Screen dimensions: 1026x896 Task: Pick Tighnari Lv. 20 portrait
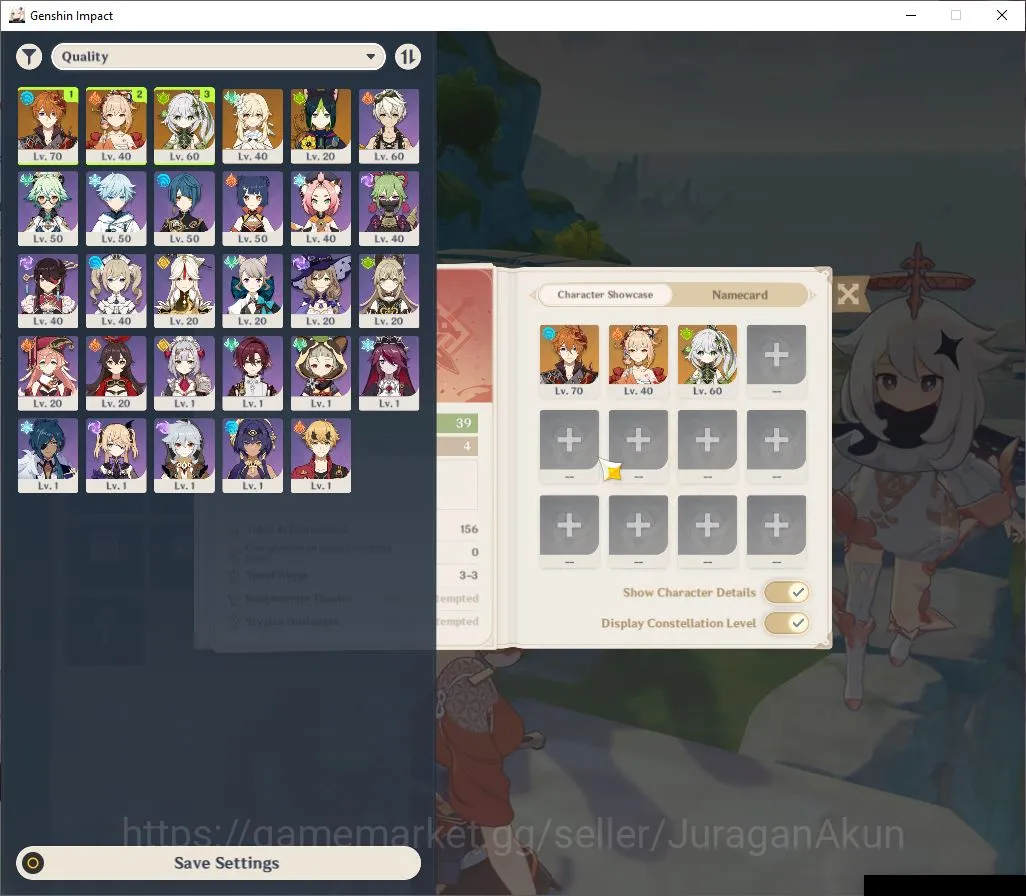pyautogui.click(x=321, y=126)
